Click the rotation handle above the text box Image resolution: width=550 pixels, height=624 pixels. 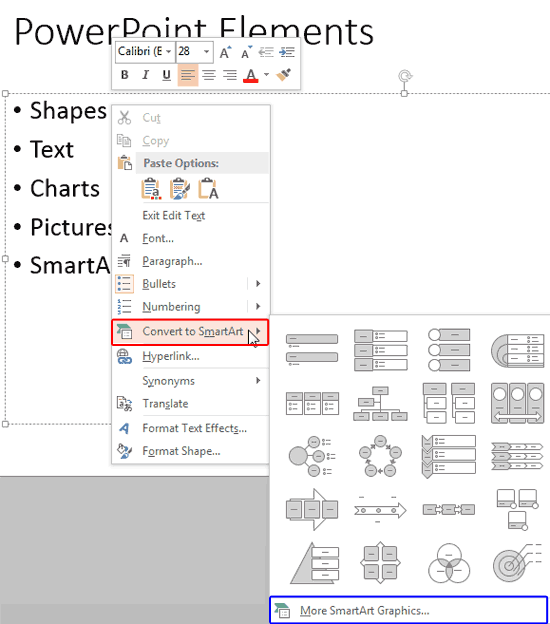[405, 76]
